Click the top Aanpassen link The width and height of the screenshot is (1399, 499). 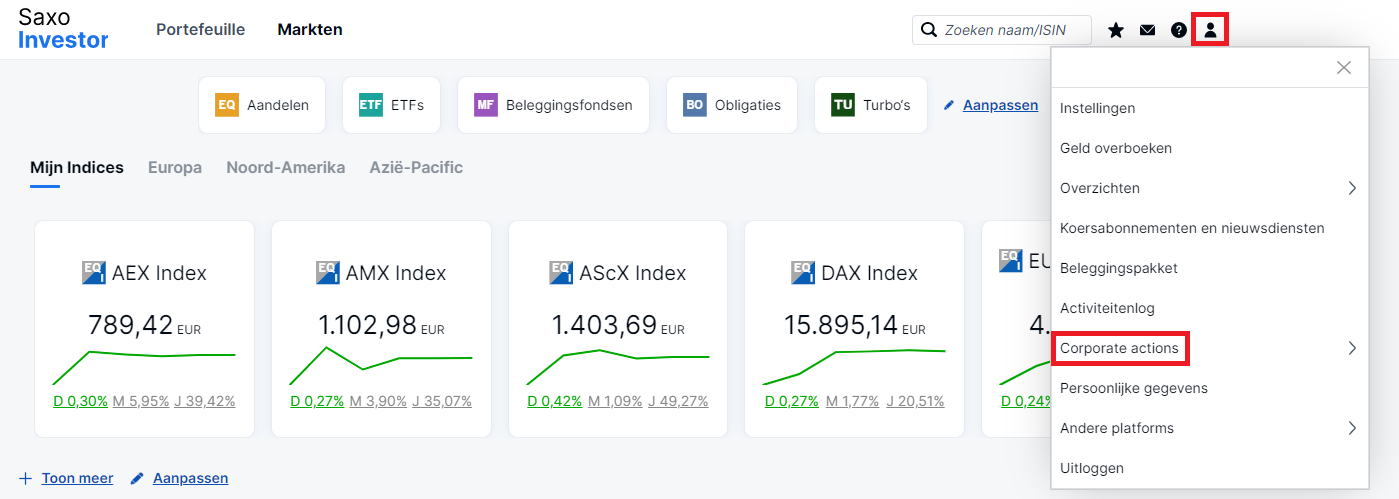[x=1000, y=105]
